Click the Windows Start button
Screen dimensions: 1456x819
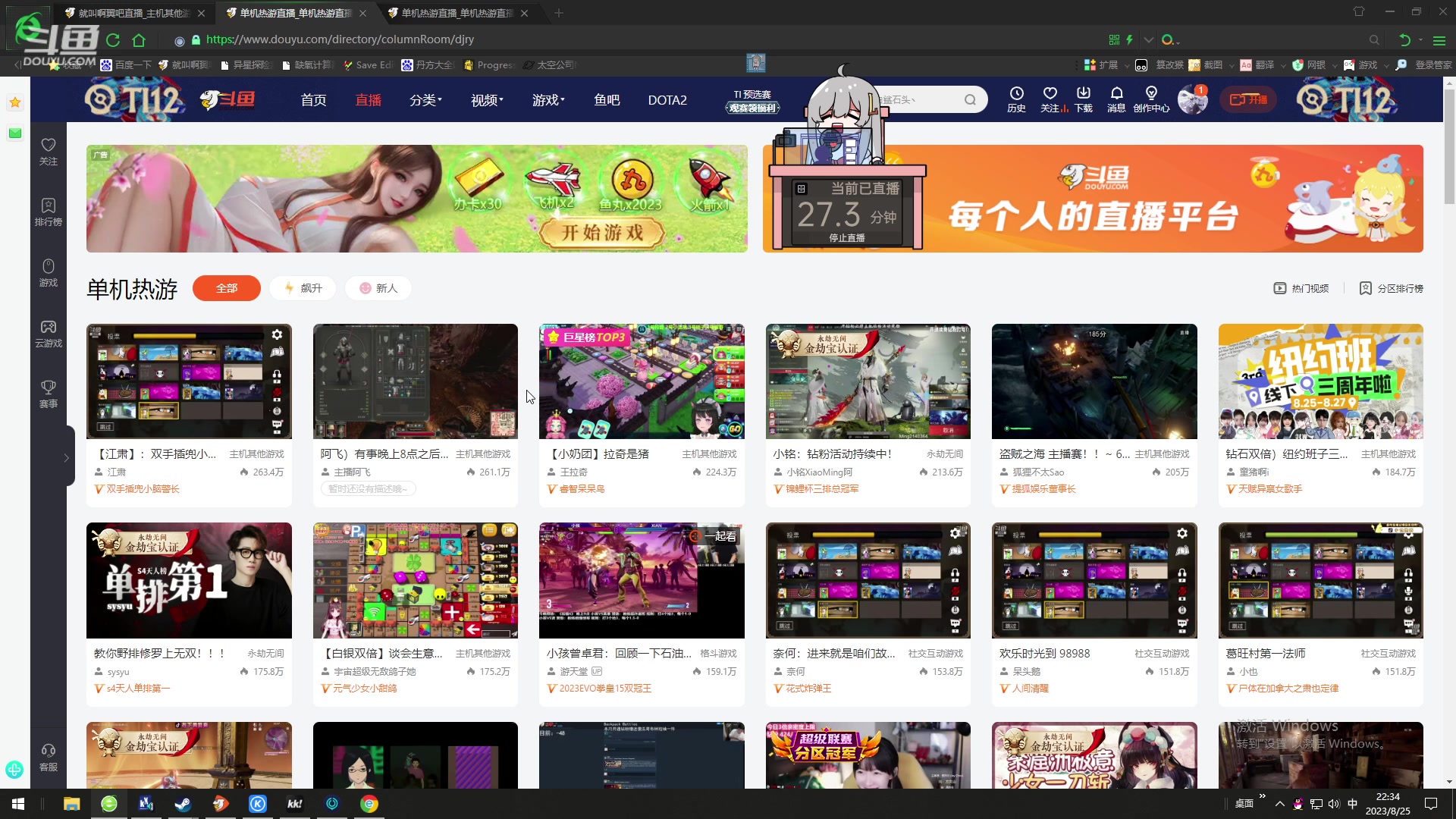[18, 804]
